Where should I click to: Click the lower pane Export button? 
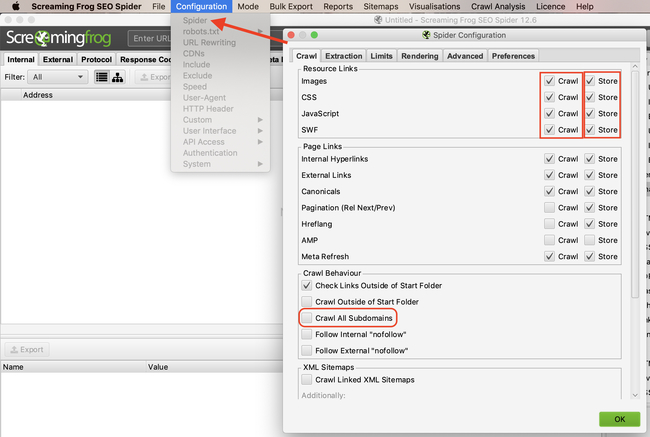[x=27, y=350]
